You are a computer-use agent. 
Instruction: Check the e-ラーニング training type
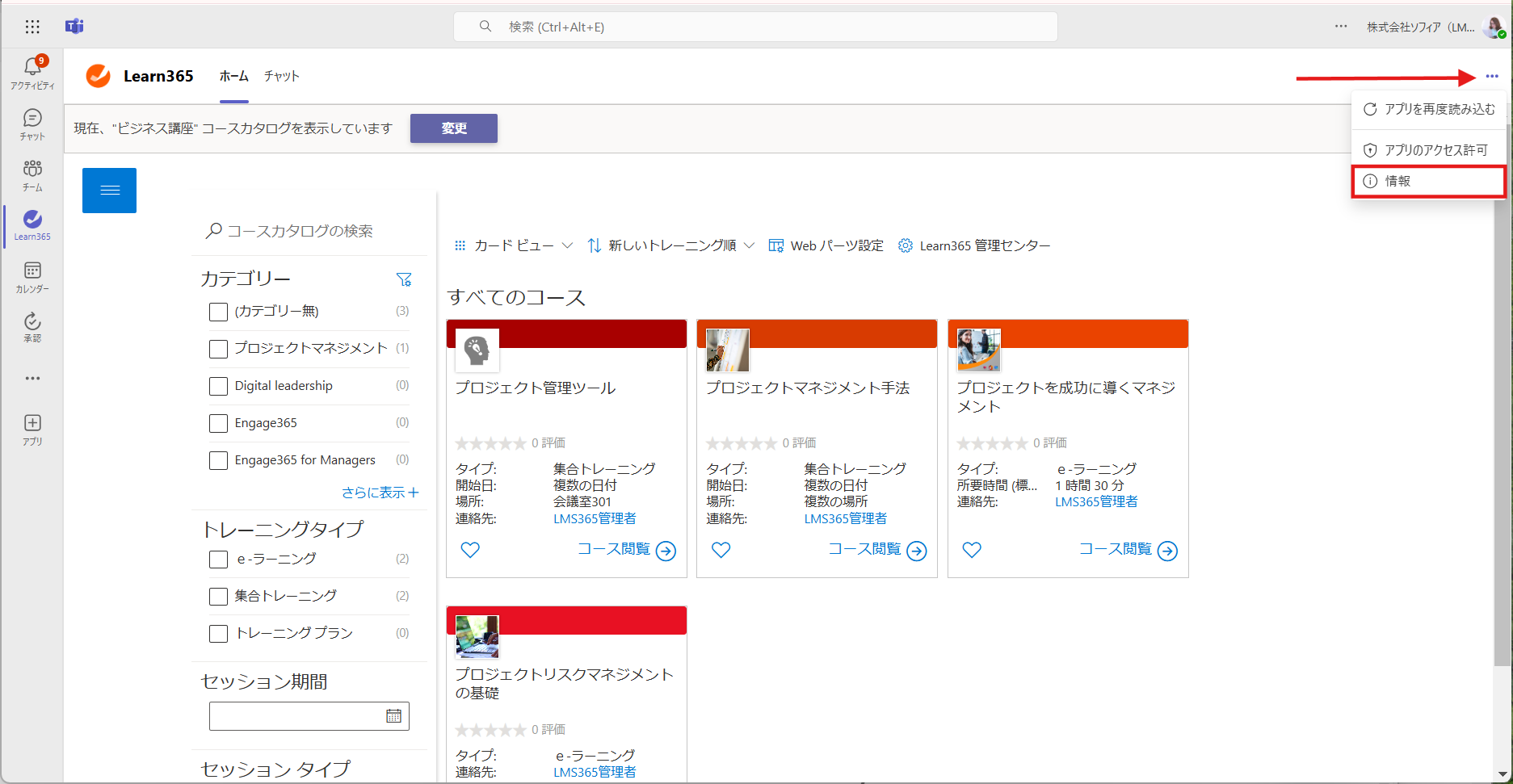click(218, 560)
